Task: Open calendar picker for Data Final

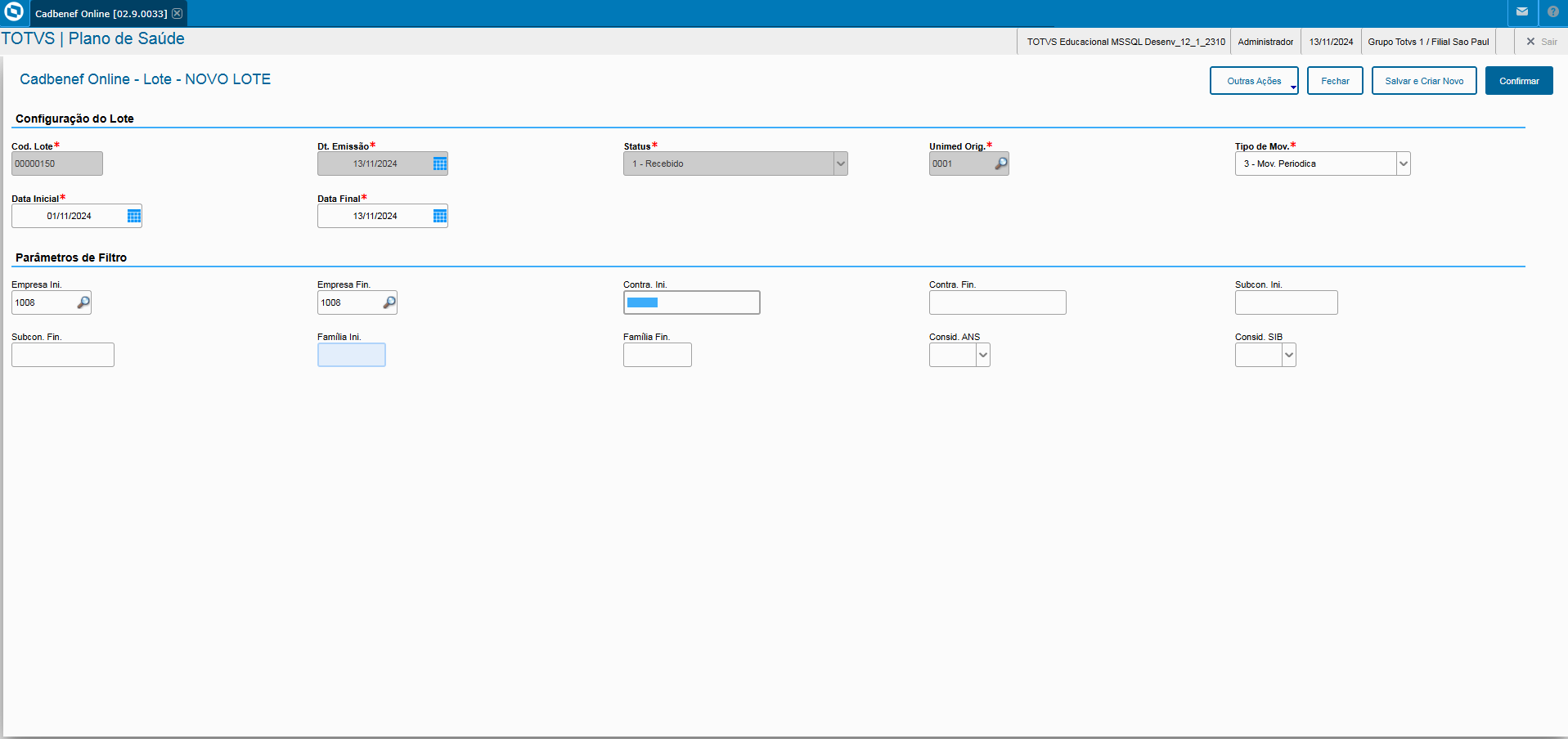Action: coord(439,216)
